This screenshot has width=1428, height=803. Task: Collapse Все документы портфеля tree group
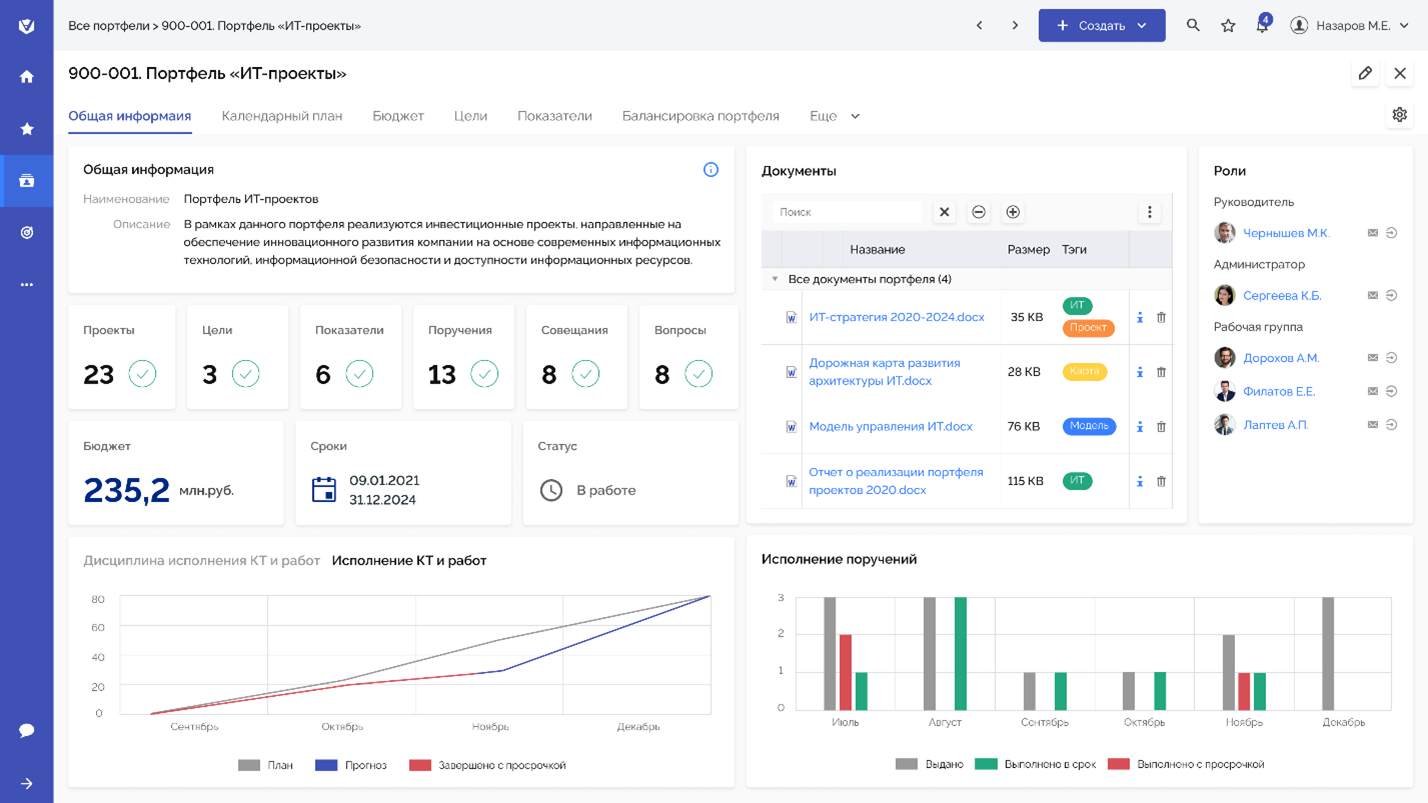click(774, 279)
